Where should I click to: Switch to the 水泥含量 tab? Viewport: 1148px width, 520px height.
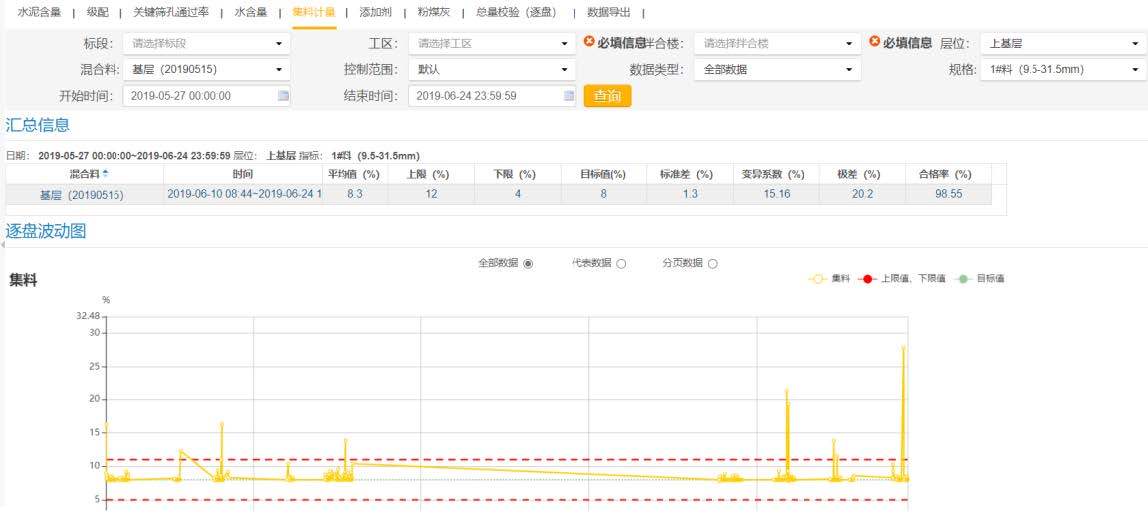(x=39, y=13)
